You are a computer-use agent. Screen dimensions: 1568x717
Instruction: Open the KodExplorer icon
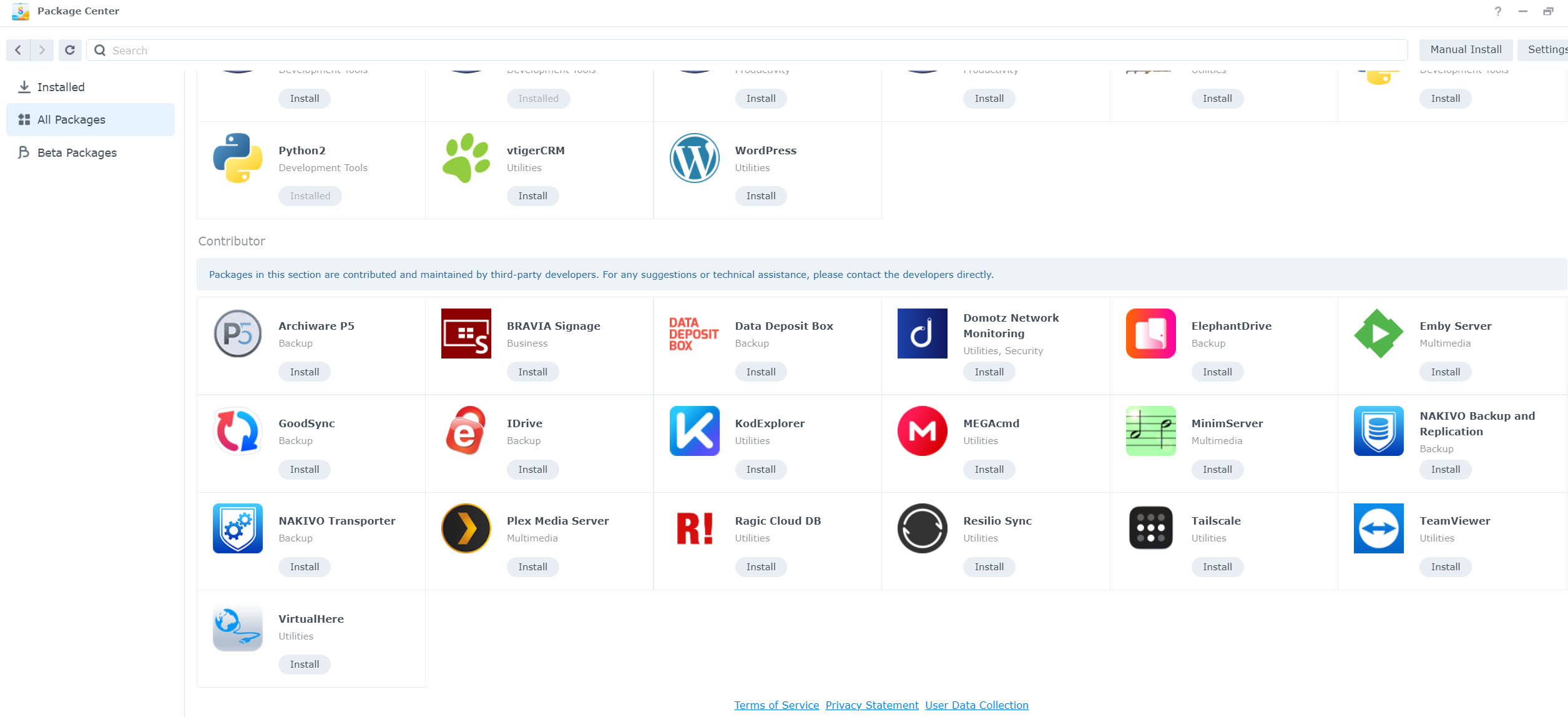tap(694, 431)
